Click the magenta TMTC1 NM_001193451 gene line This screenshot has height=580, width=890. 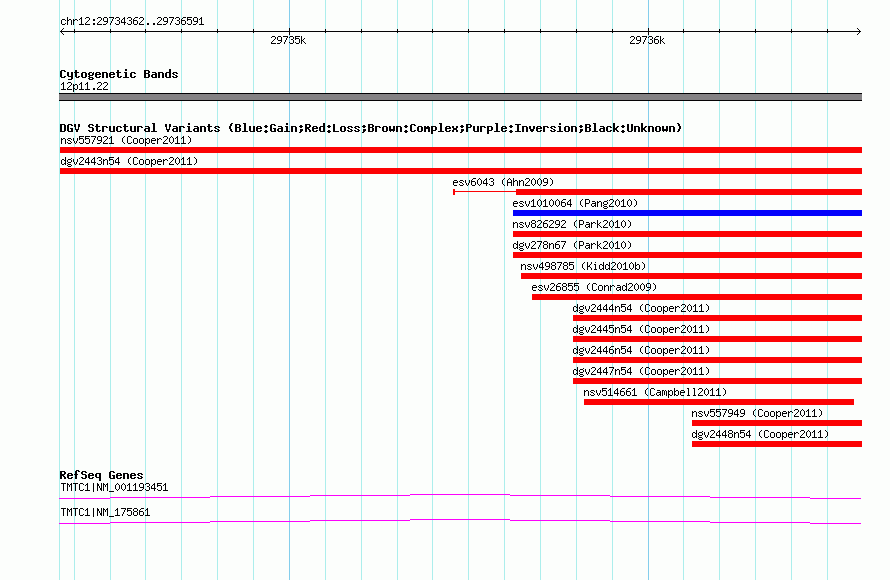pyautogui.click(x=460, y=497)
